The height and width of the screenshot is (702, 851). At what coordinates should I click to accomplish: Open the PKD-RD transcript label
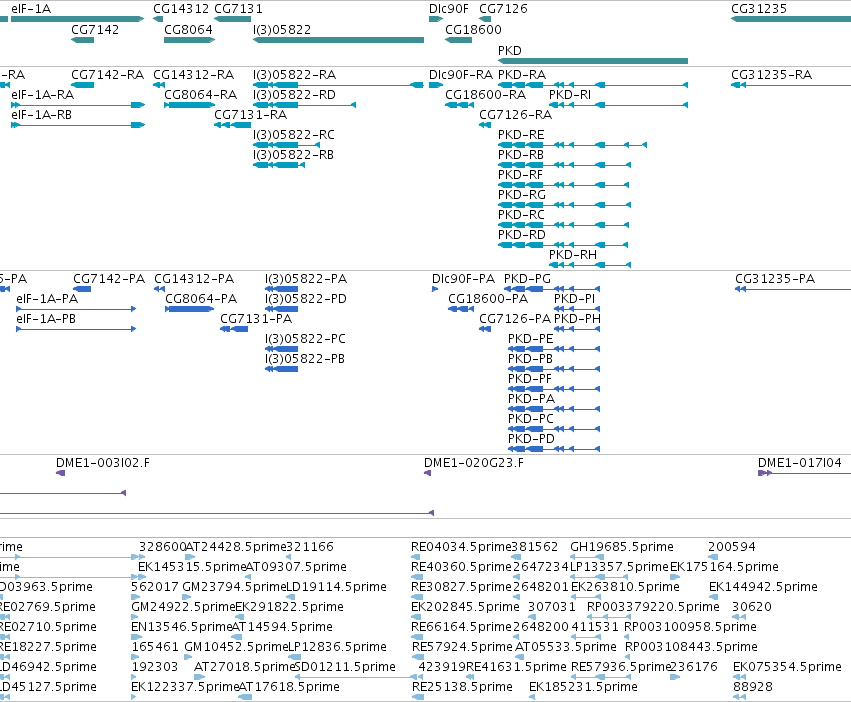(x=522, y=235)
